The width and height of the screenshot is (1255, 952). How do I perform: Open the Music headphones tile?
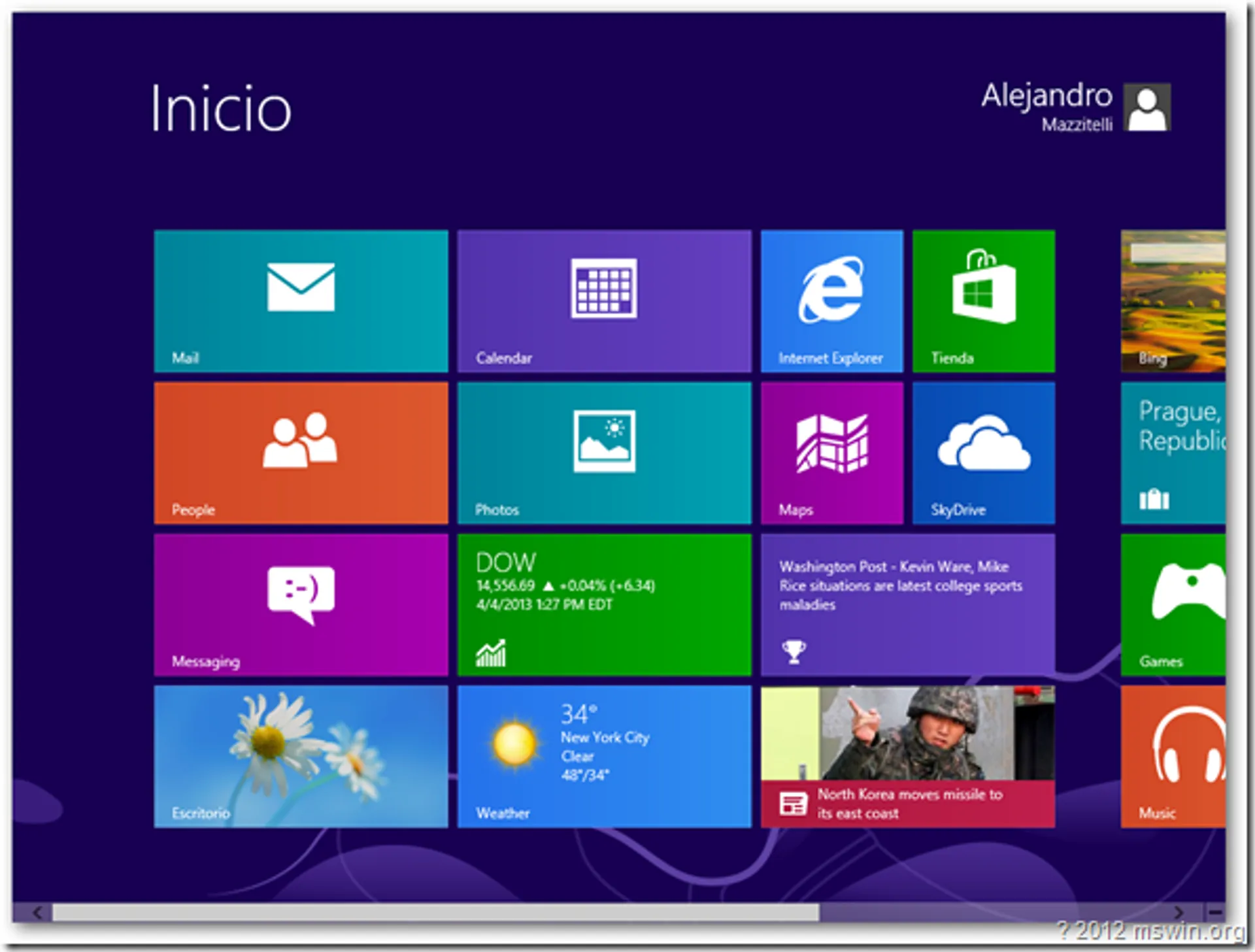point(1173,756)
